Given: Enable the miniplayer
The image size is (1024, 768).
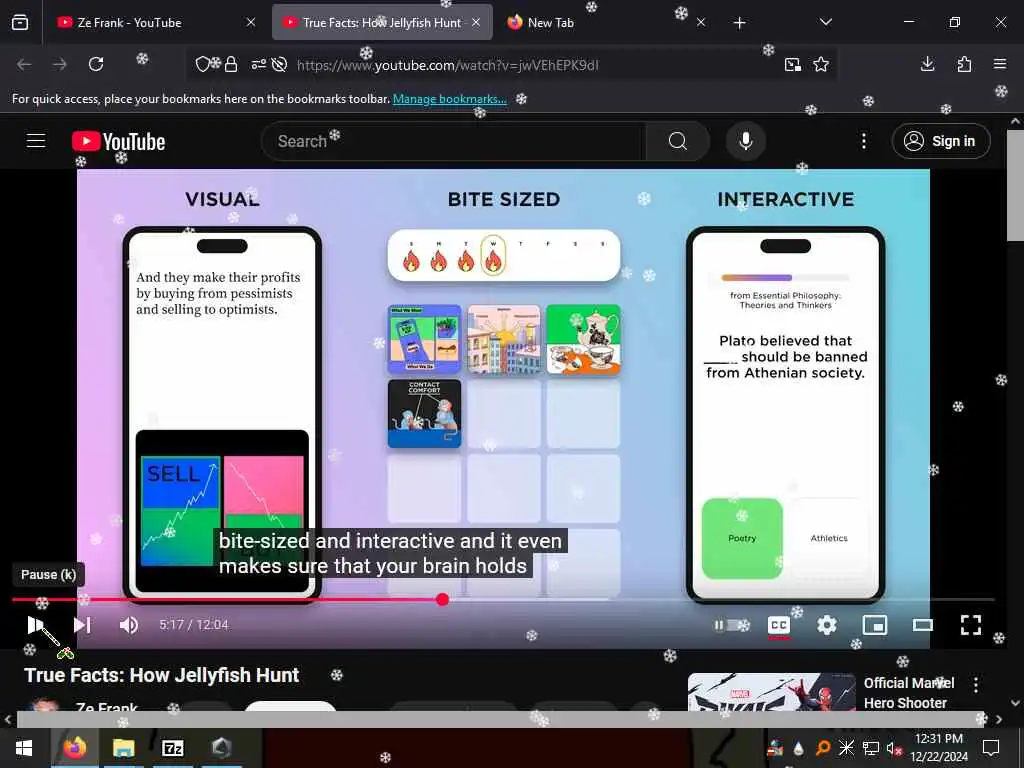Looking at the screenshot, I should coord(874,625).
